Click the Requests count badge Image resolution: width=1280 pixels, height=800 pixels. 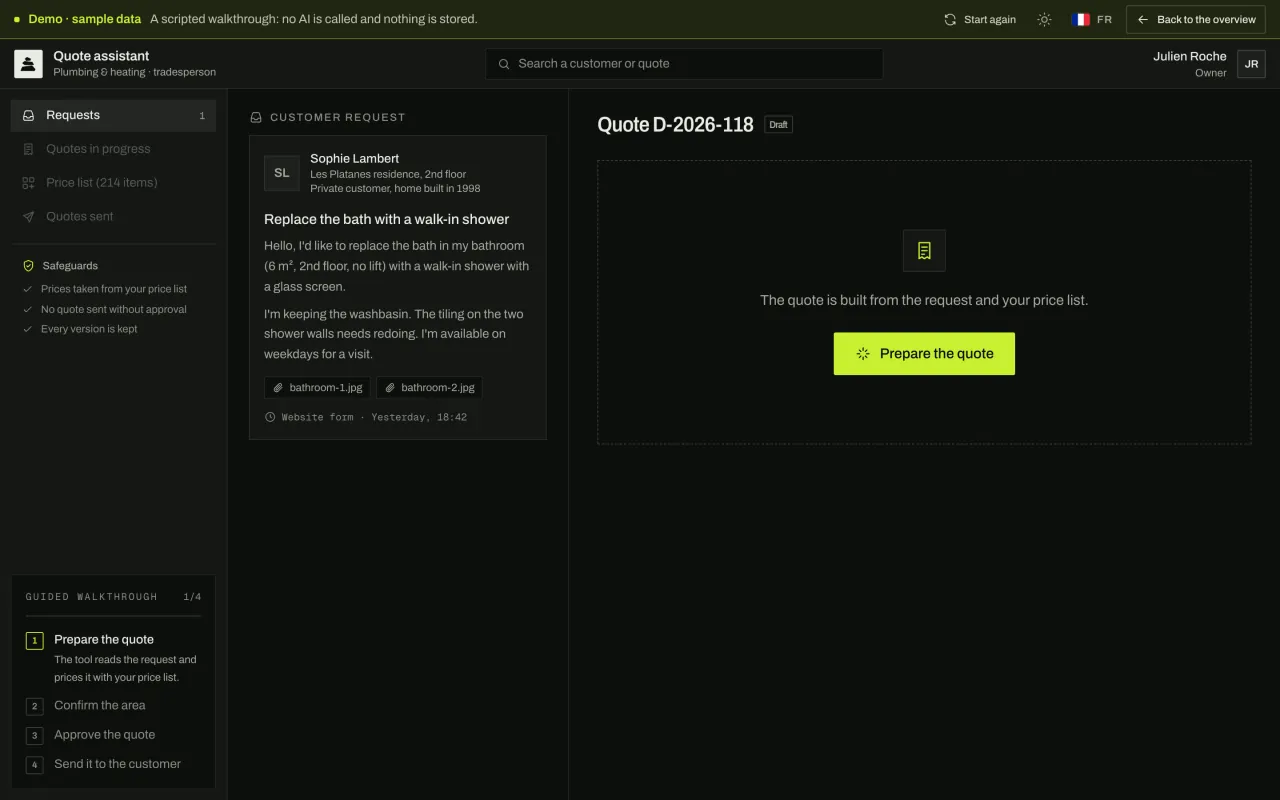click(x=202, y=116)
